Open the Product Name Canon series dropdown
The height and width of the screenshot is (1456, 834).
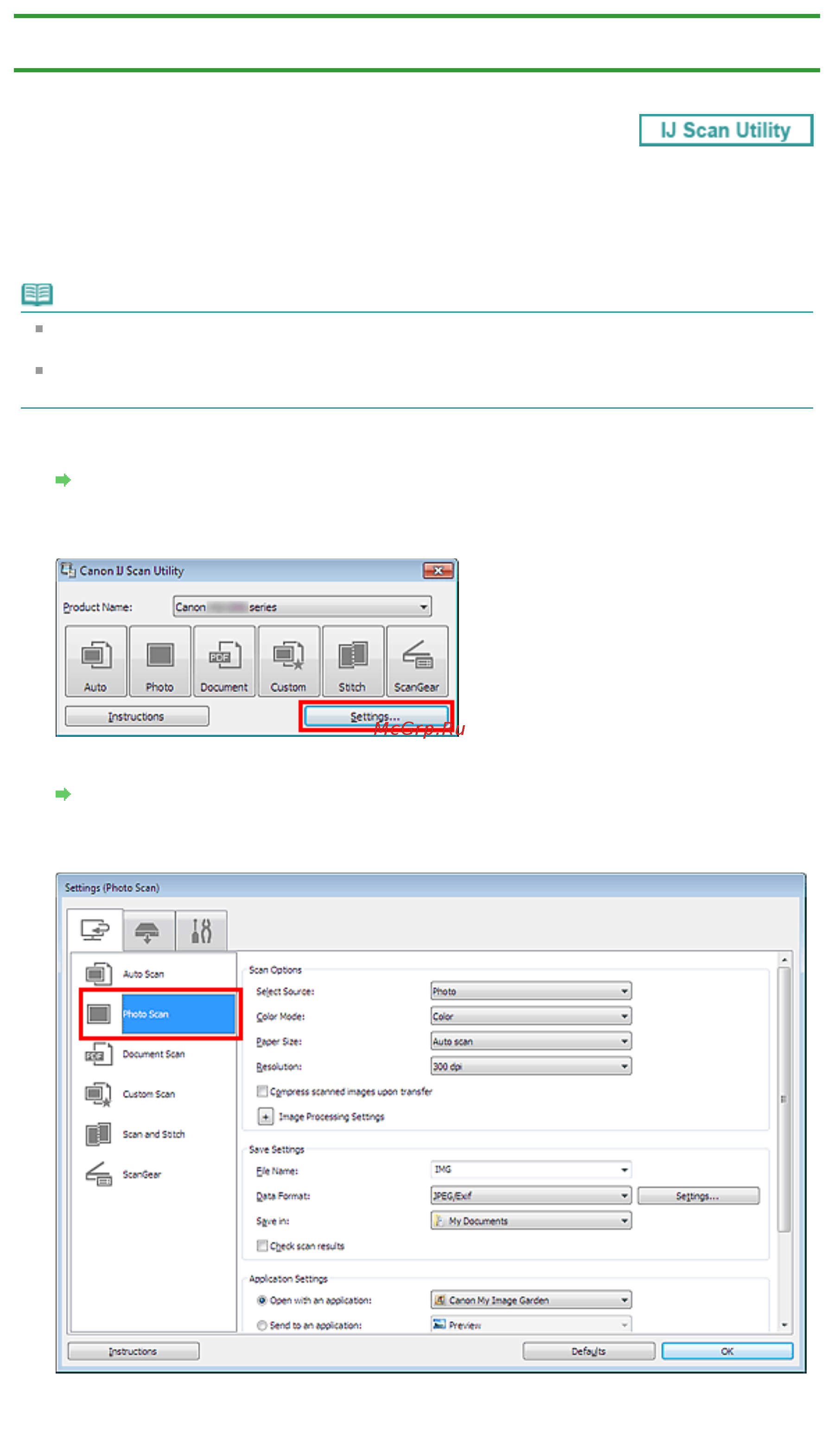pos(302,607)
